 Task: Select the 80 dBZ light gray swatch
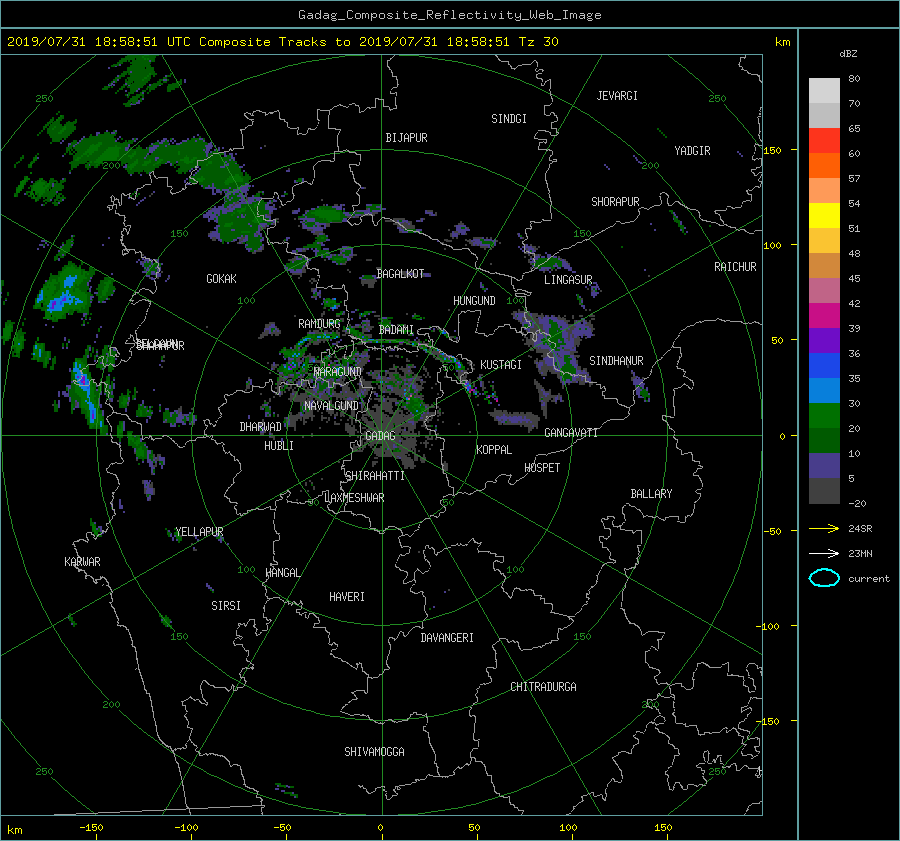(x=824, y=90)
